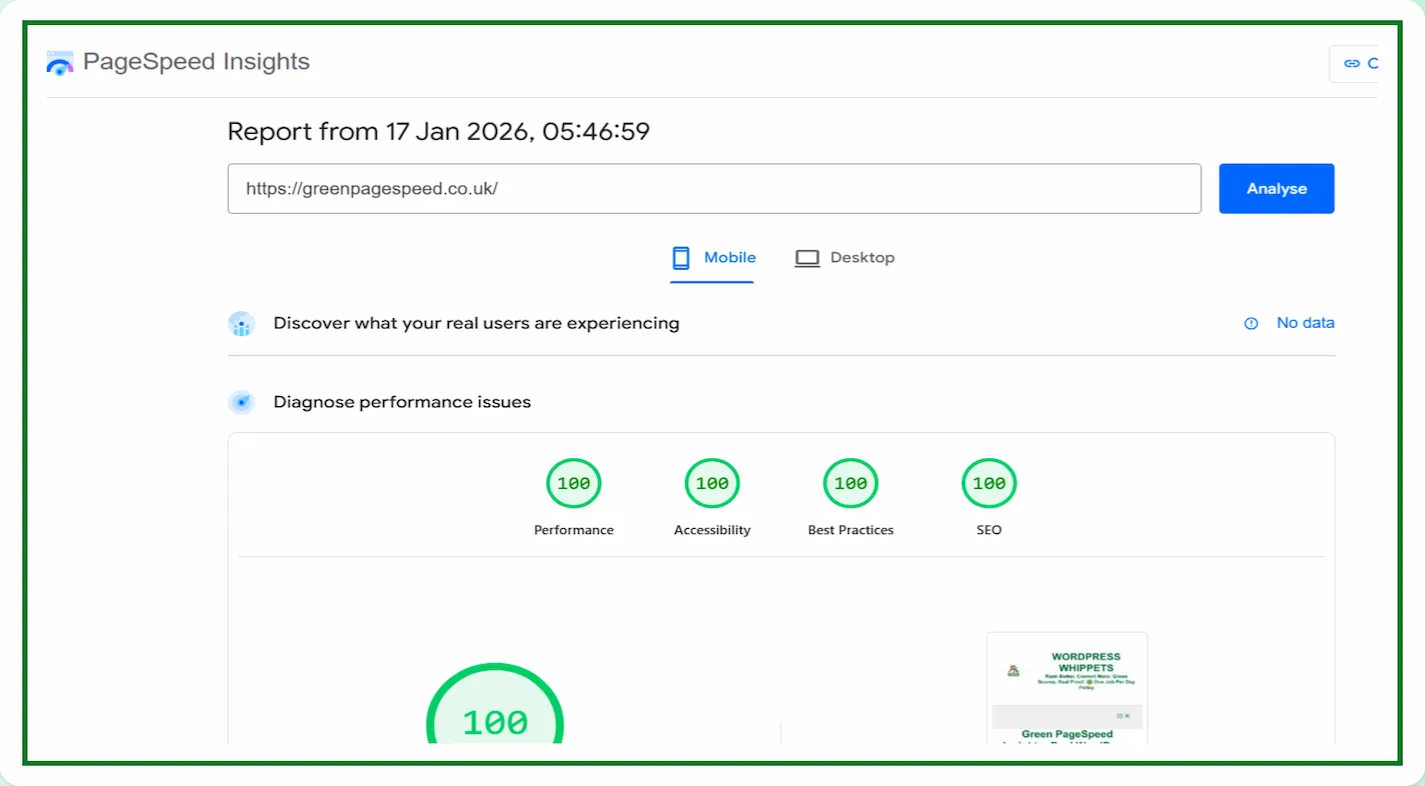Jump to Best Practices score gauge
The width and height of the screenshot is (1425, 786).
(850, 484)
